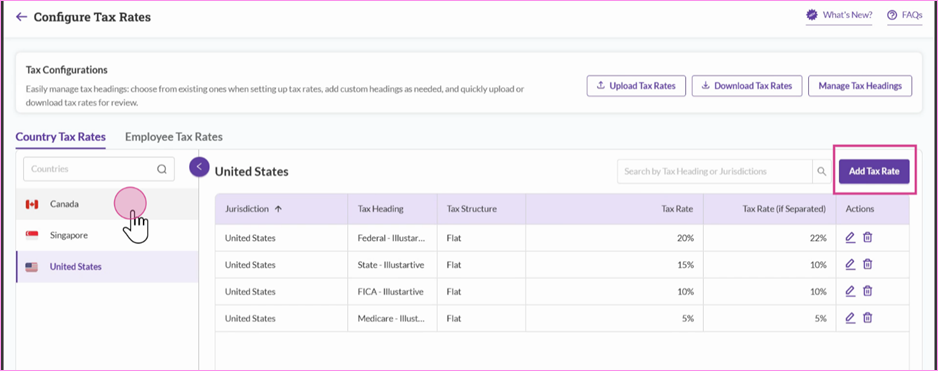Click Download Tax Rates button
The width and height of the screenshot is (938, 371).
747,86
